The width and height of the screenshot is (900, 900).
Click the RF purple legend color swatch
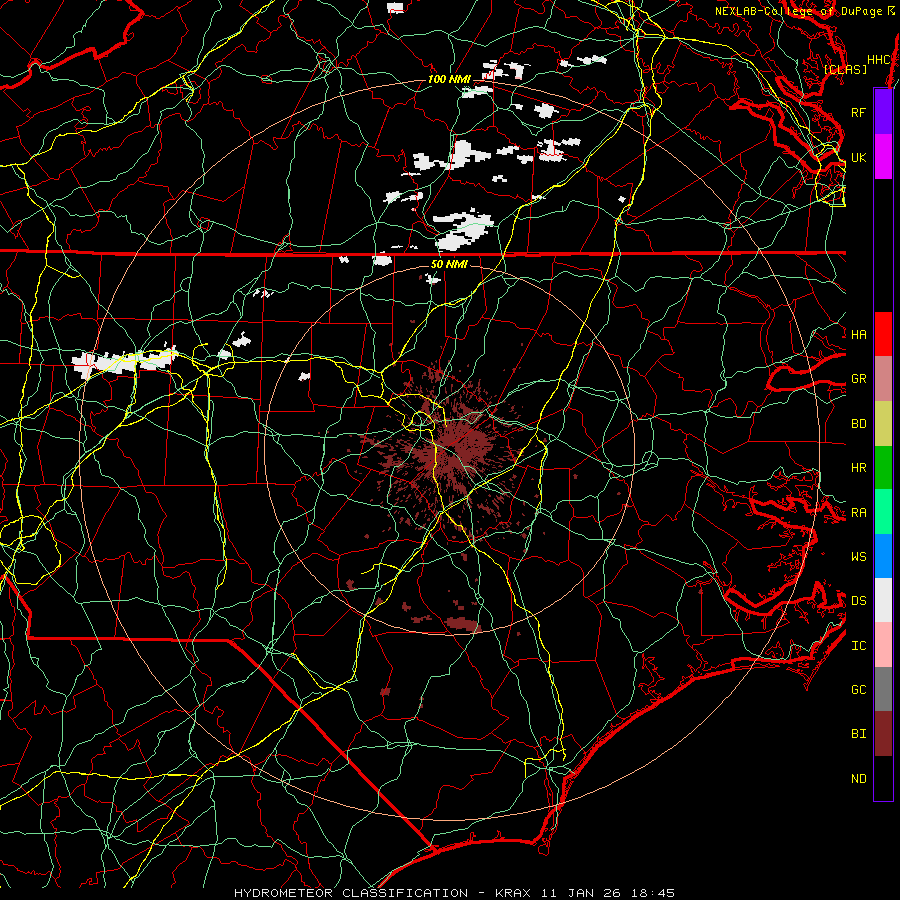pyautogui.click(x=883, y=112)
